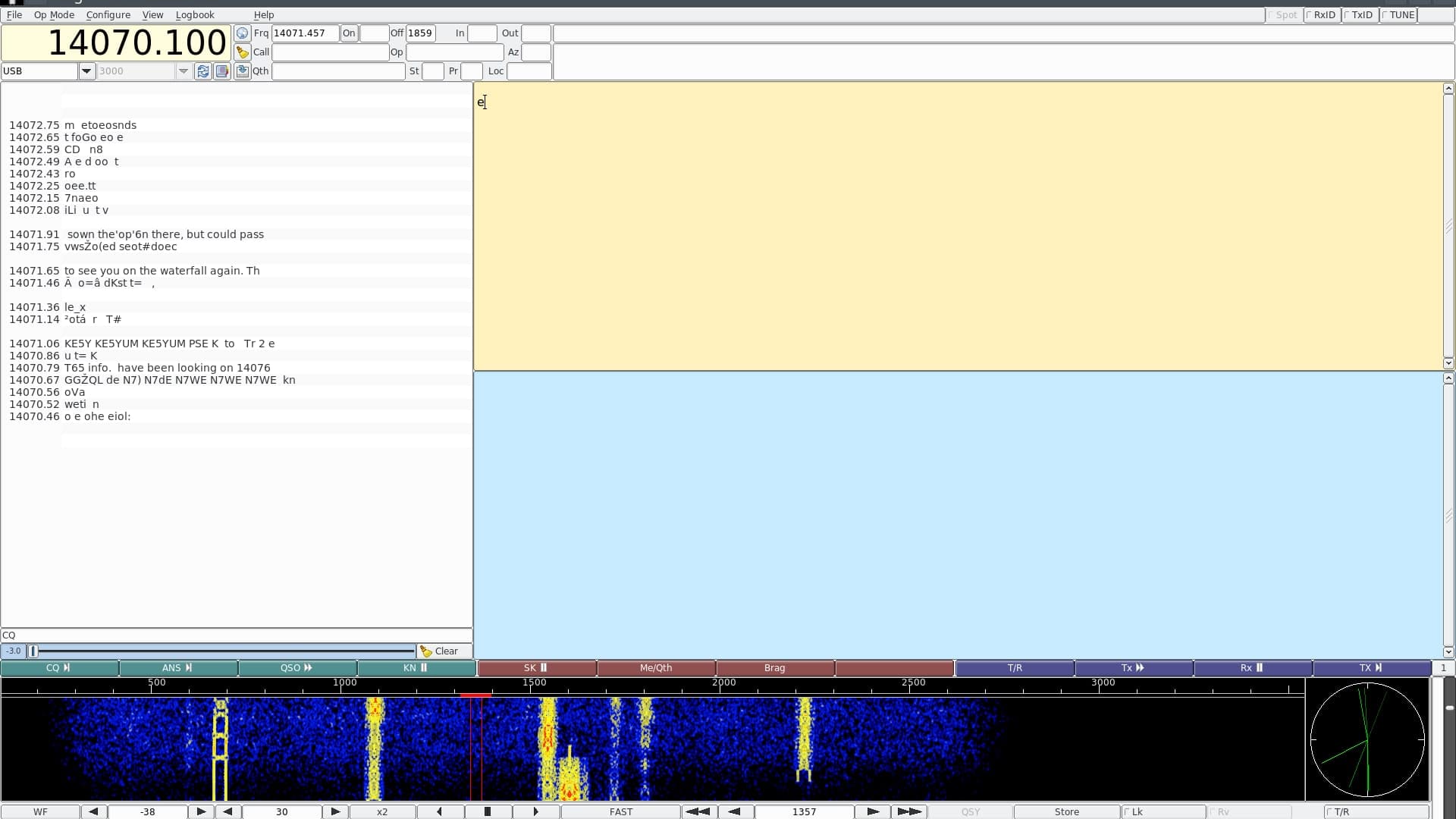The image size is (1456, 819).
Task: Click the CQ macro button
Action: [59, 668]
